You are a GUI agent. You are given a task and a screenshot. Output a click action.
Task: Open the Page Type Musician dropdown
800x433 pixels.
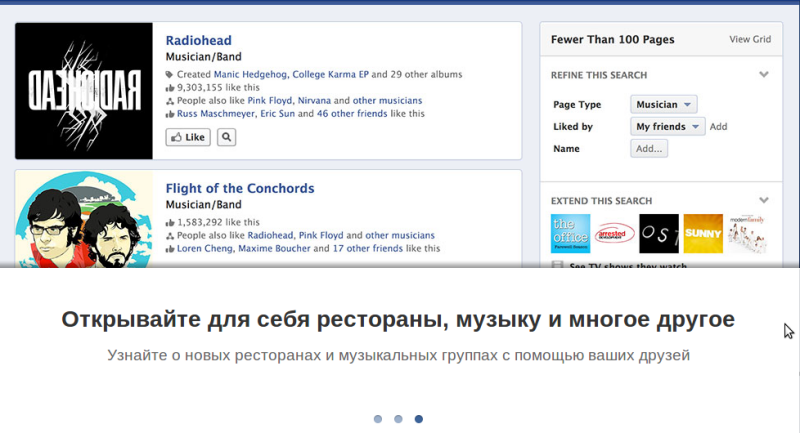pos(663,105)
